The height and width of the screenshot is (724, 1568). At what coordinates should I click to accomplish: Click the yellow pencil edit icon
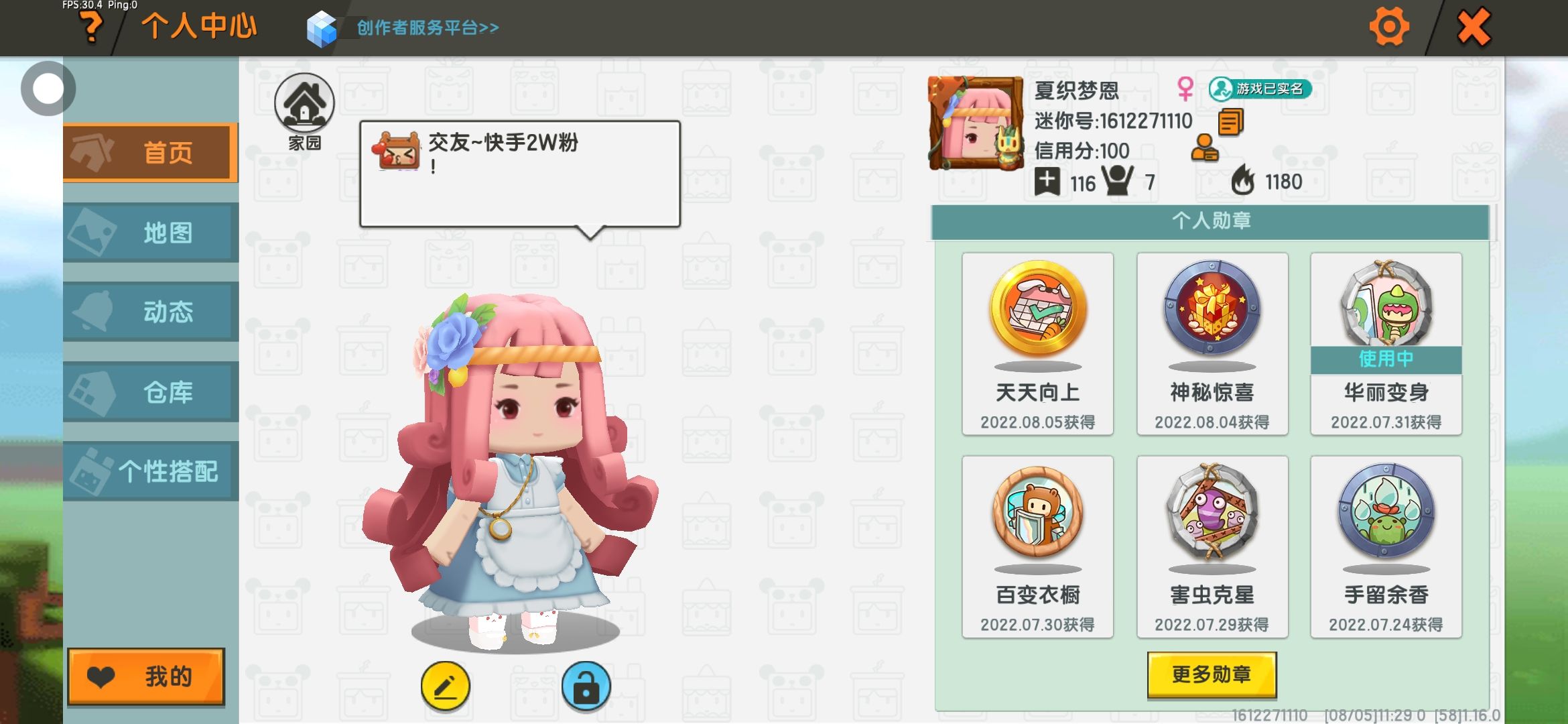(x=446, y=686)
